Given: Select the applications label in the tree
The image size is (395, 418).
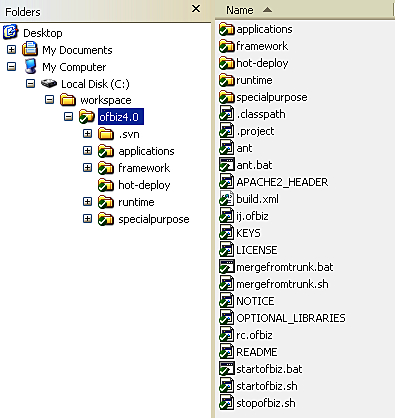Looking at the screenshot, I should (146, 151).
